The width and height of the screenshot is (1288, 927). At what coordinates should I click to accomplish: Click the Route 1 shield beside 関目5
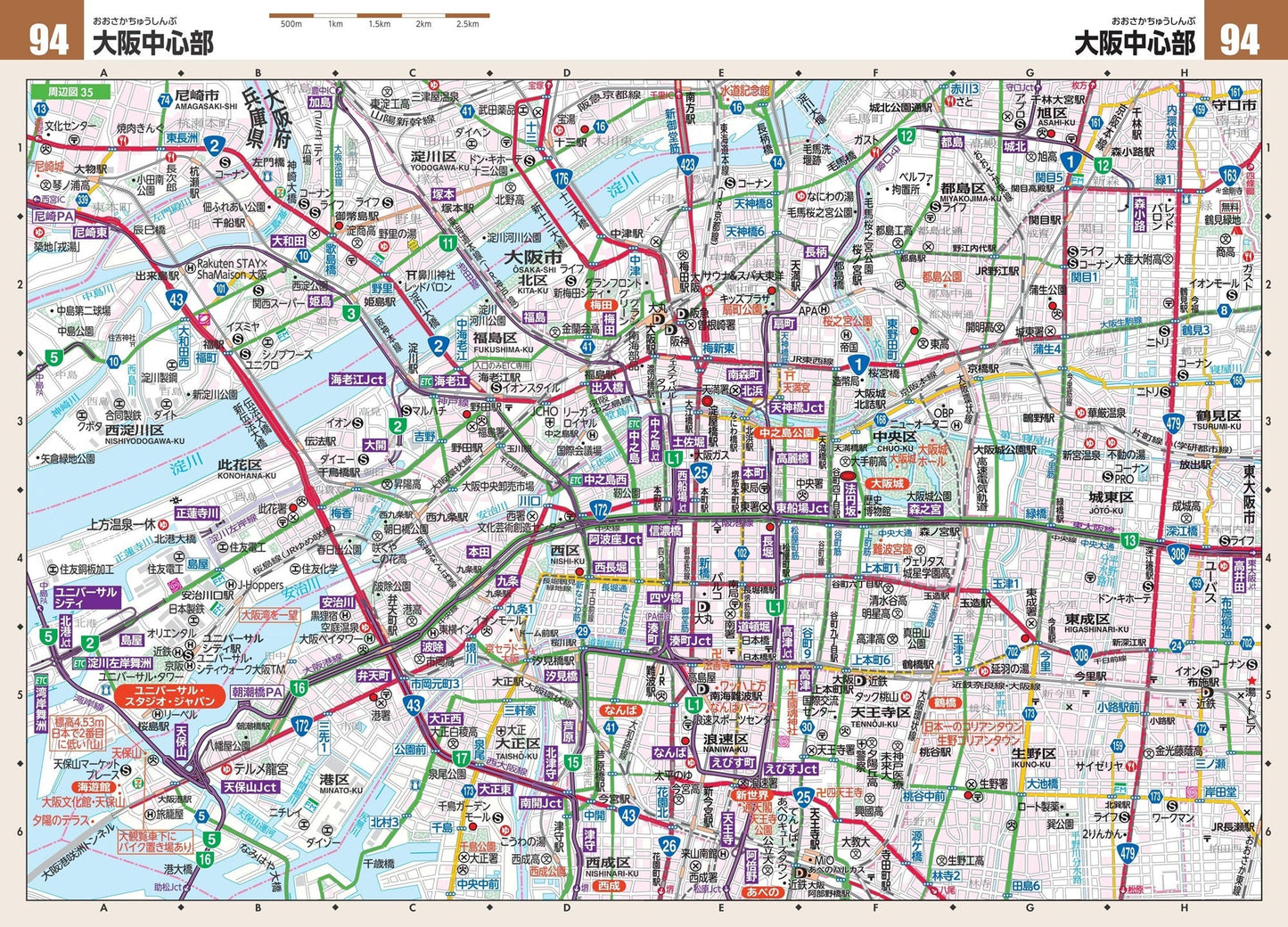[1071, 160]
